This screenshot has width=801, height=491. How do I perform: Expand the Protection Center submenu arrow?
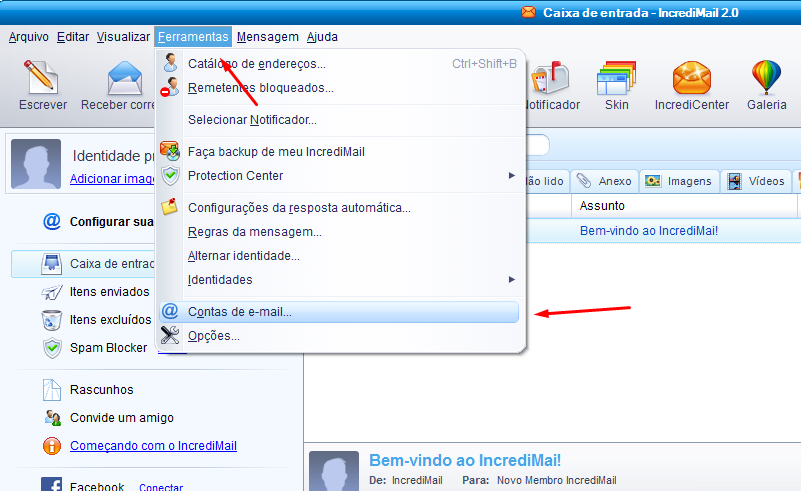[x=511, y=175]
